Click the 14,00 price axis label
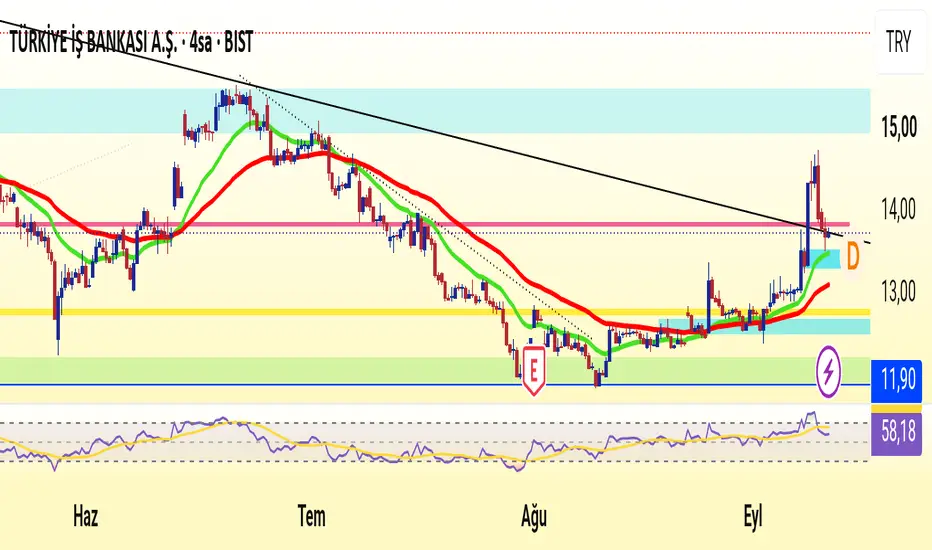The image size is (932, 550). click(x=898, y=209)
